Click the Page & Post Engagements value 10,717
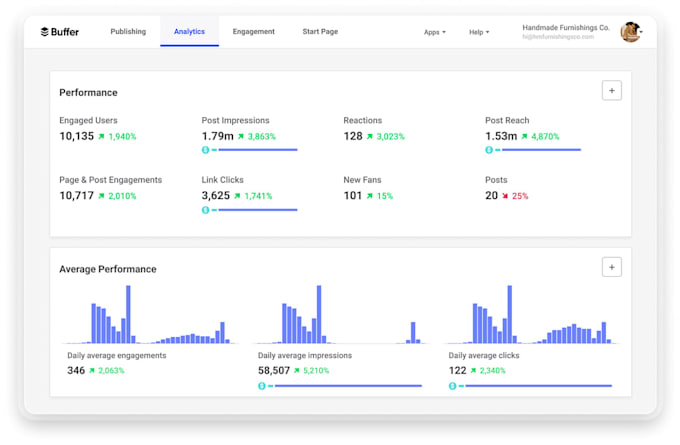This screenshot has width=680, height=445. [x=76, y=196]
